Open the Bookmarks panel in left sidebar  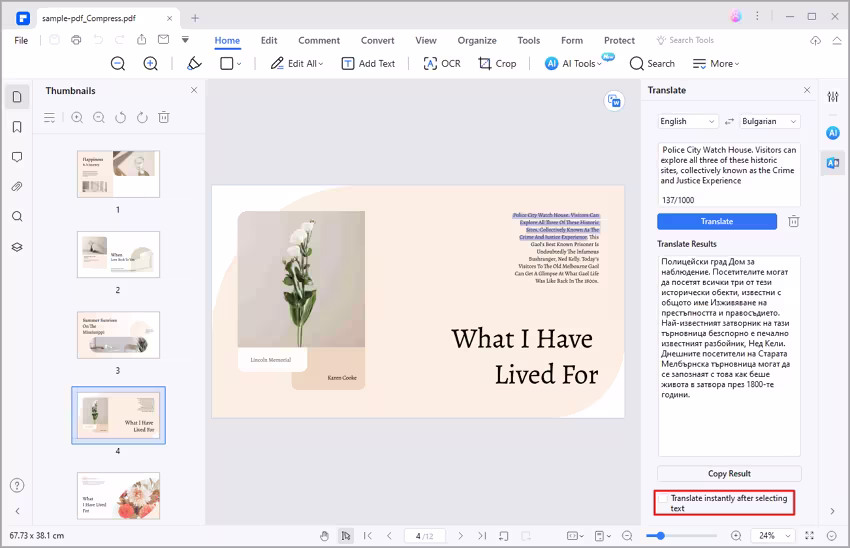[x=17, y=127]
